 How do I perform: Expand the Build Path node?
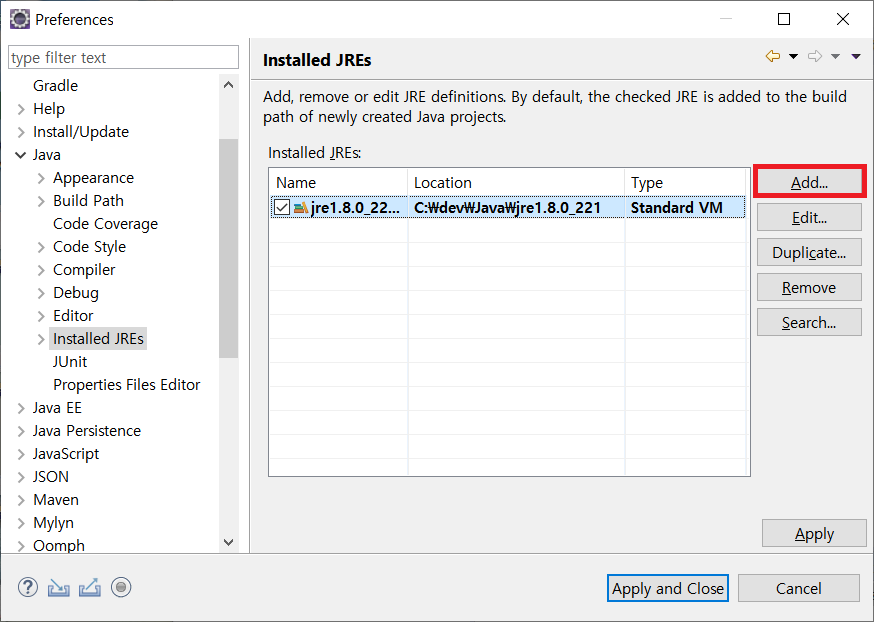click(41, 201)
